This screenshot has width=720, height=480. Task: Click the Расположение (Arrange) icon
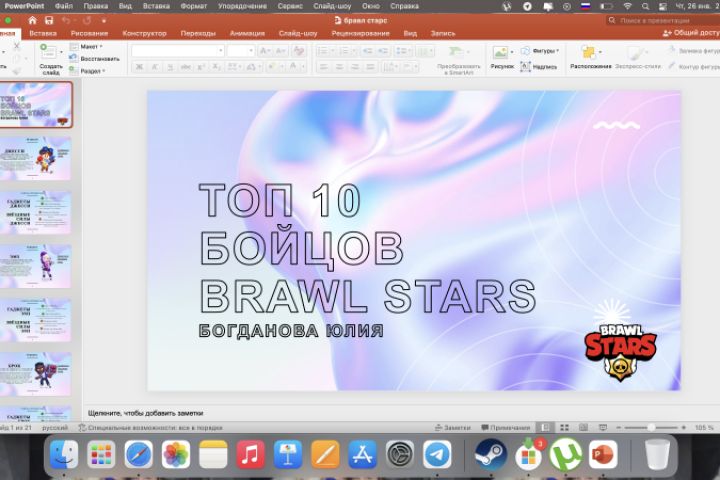click(x=588, y=52)
